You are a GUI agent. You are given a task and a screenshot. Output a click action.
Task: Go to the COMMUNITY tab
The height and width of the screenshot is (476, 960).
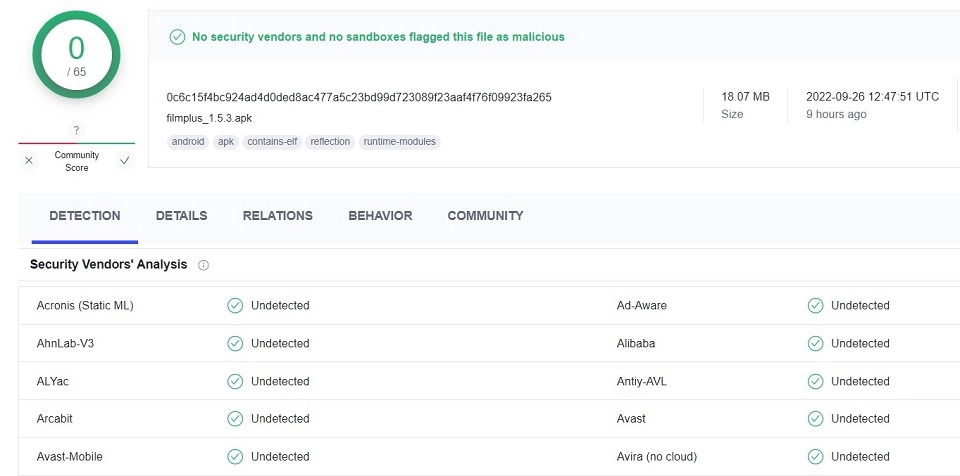click(x=486, y=216)
